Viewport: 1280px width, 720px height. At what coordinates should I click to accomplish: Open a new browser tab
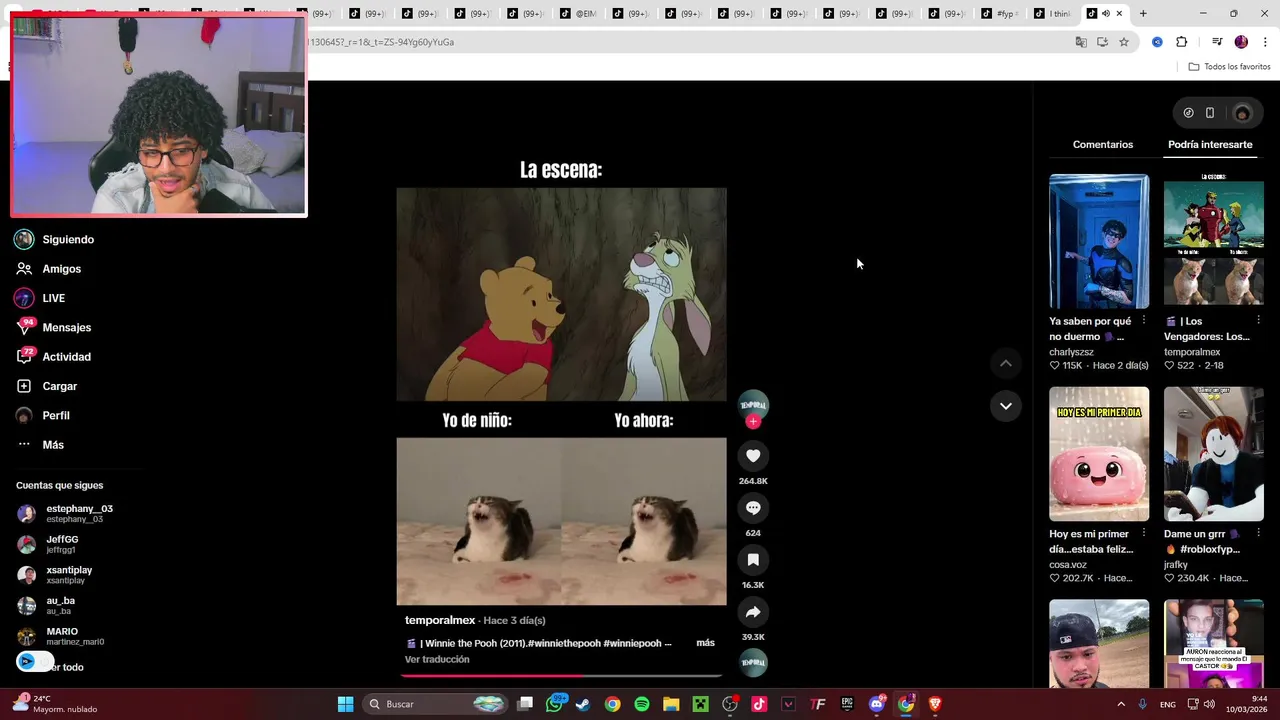(1143, 14)
